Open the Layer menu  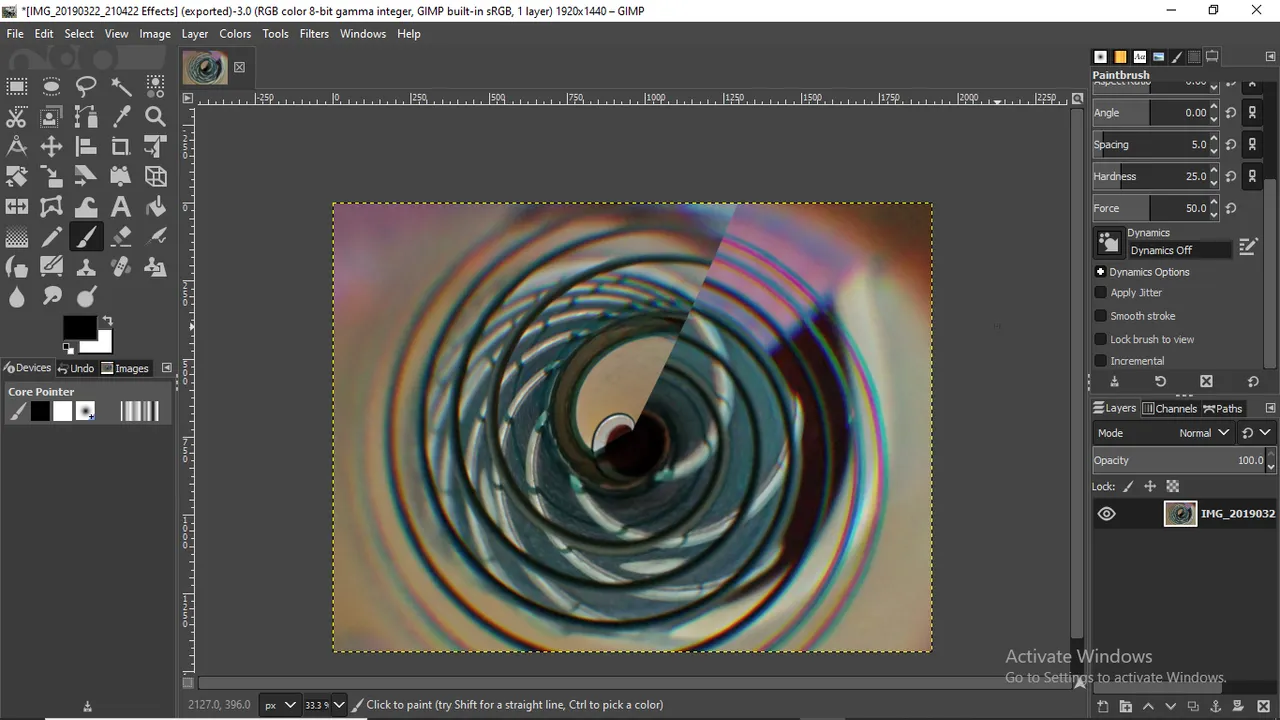point(195,33)
